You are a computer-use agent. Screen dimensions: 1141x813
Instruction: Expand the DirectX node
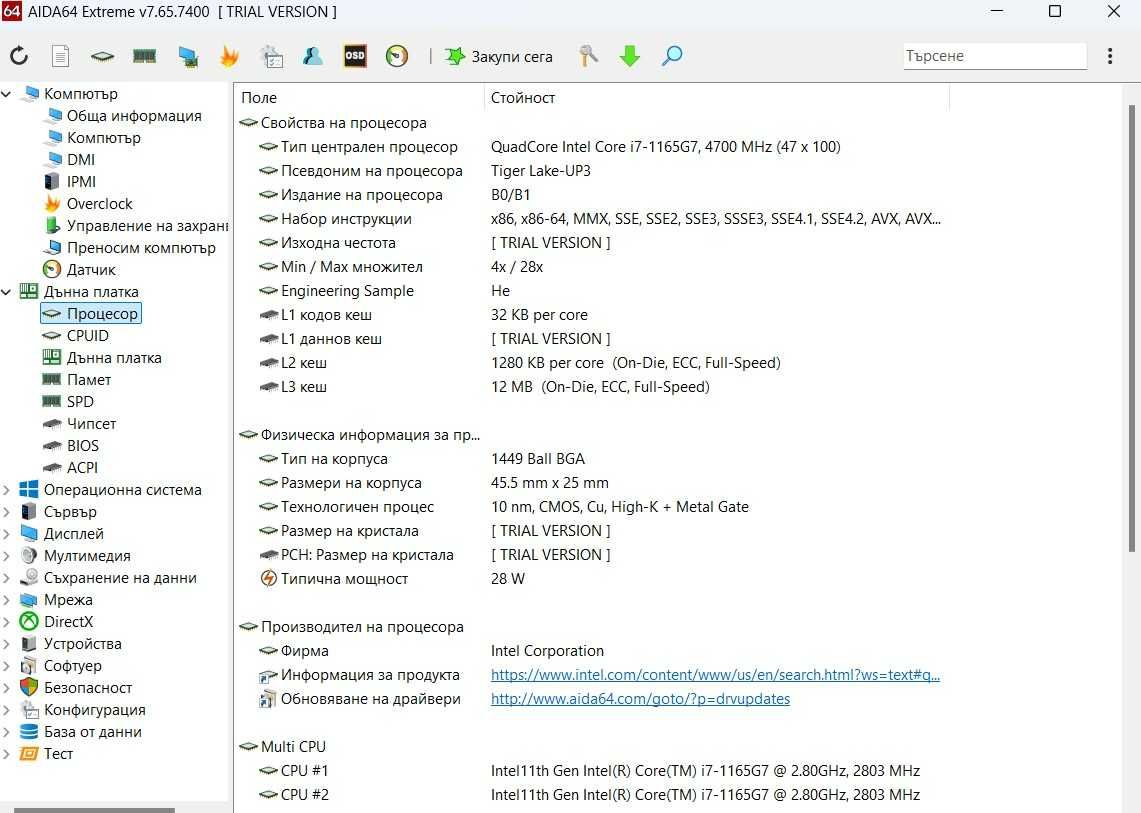point(7,622)
